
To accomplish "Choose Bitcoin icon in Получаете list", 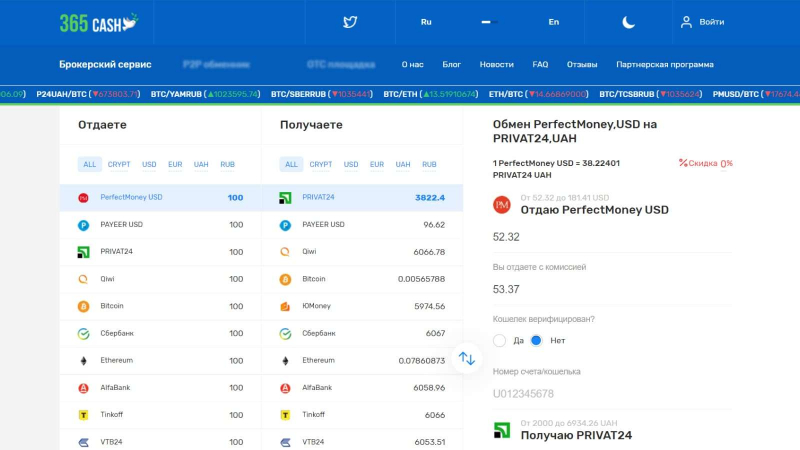I will click(x=285, y=279).
